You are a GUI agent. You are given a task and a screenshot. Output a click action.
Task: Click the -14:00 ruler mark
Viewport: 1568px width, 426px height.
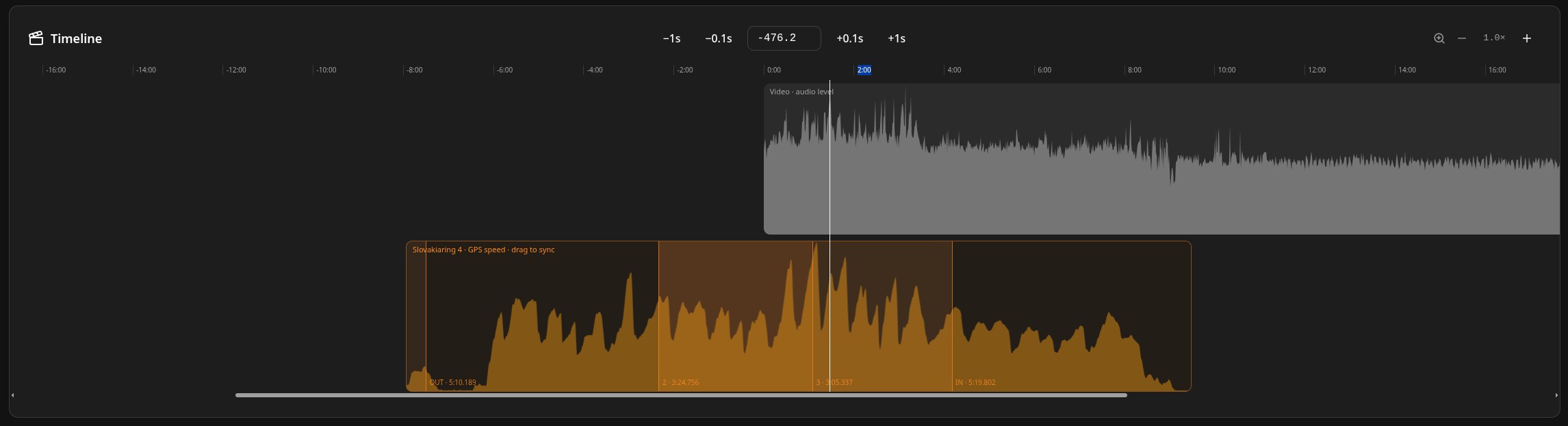click(x=145, y=70)
